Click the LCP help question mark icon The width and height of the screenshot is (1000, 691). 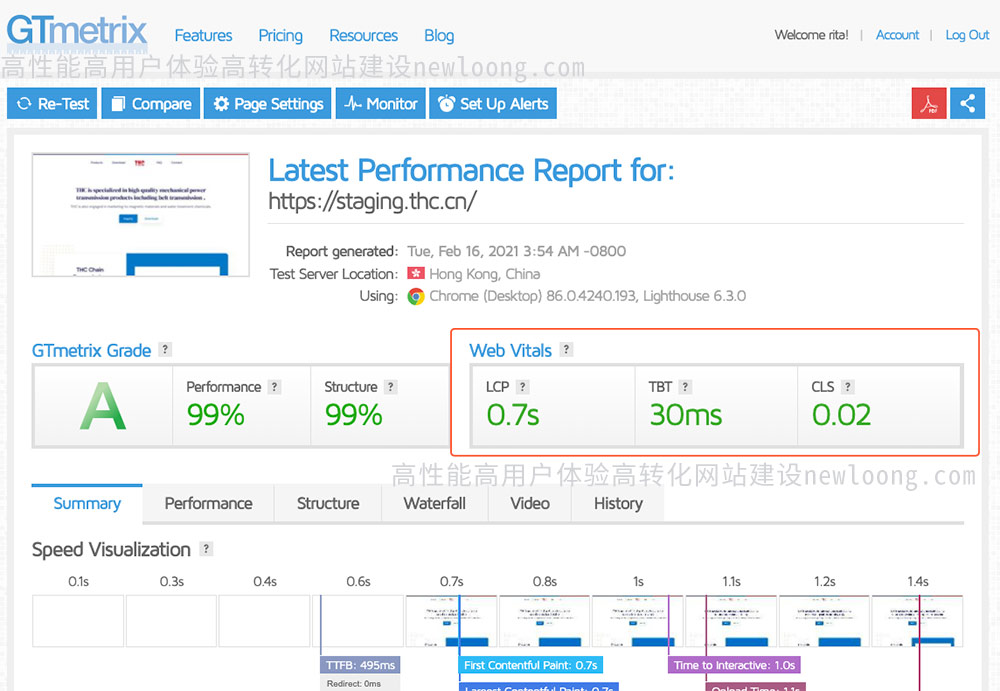coord(522,387)
